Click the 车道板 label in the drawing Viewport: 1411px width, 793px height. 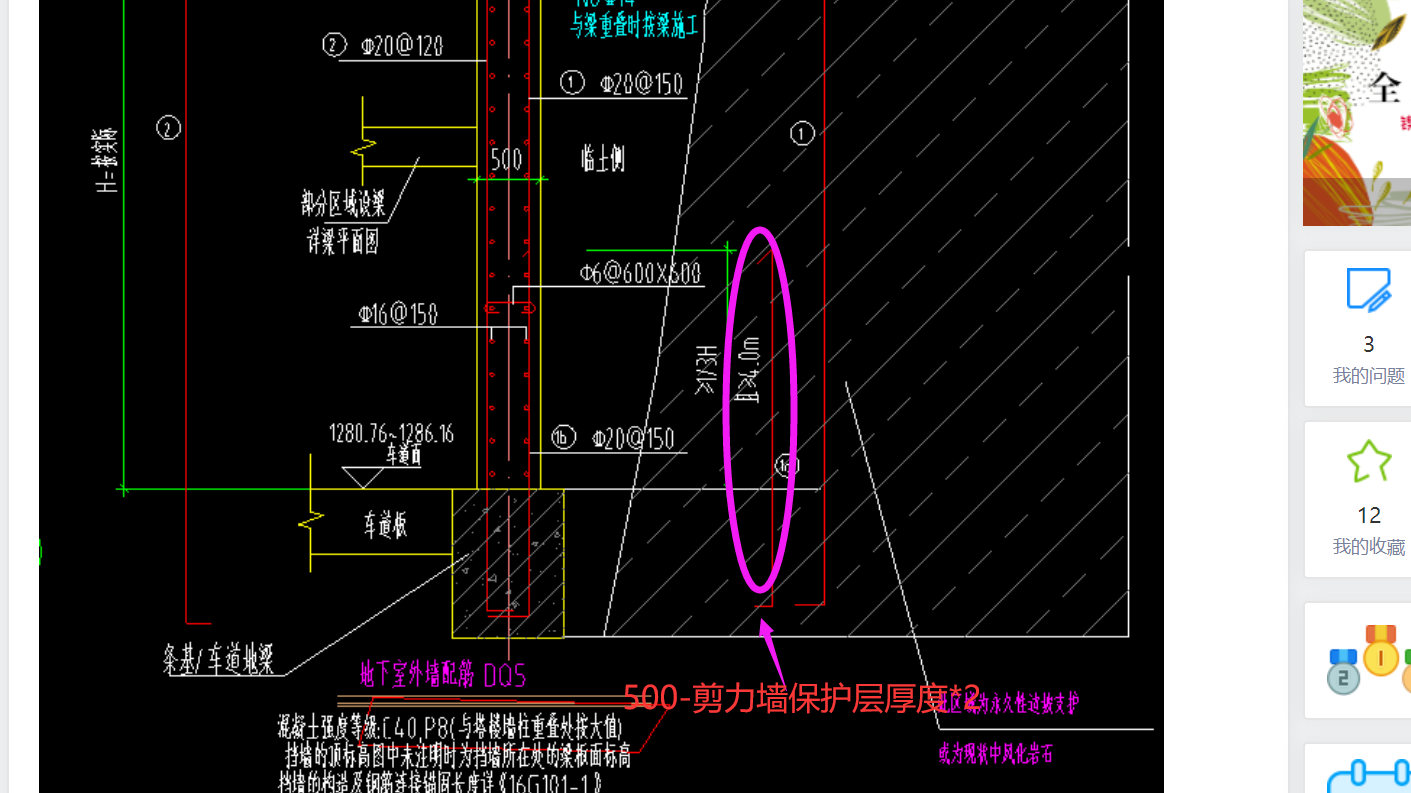tap(385, 526)
